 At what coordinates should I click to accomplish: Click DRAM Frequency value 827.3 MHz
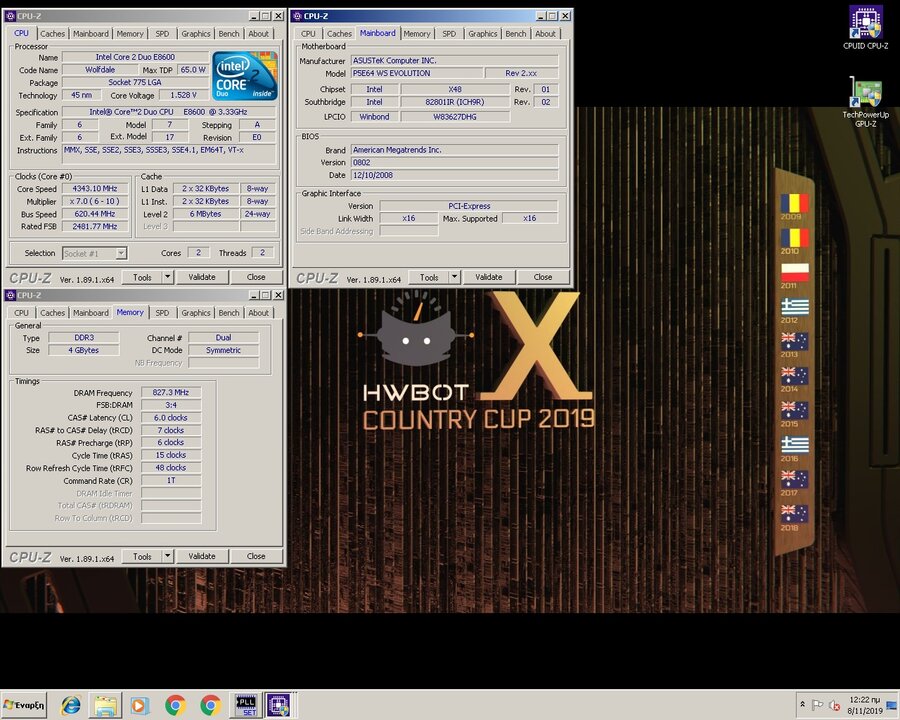(x=170, y=392)
